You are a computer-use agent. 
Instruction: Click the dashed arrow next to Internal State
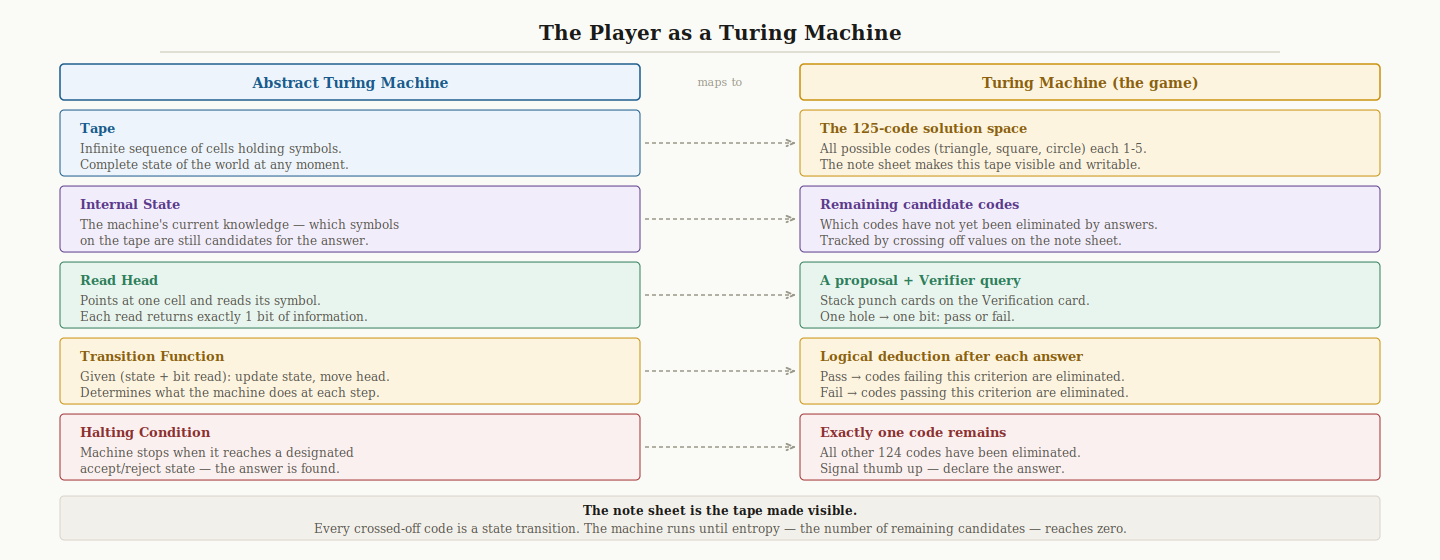point(720,219)
